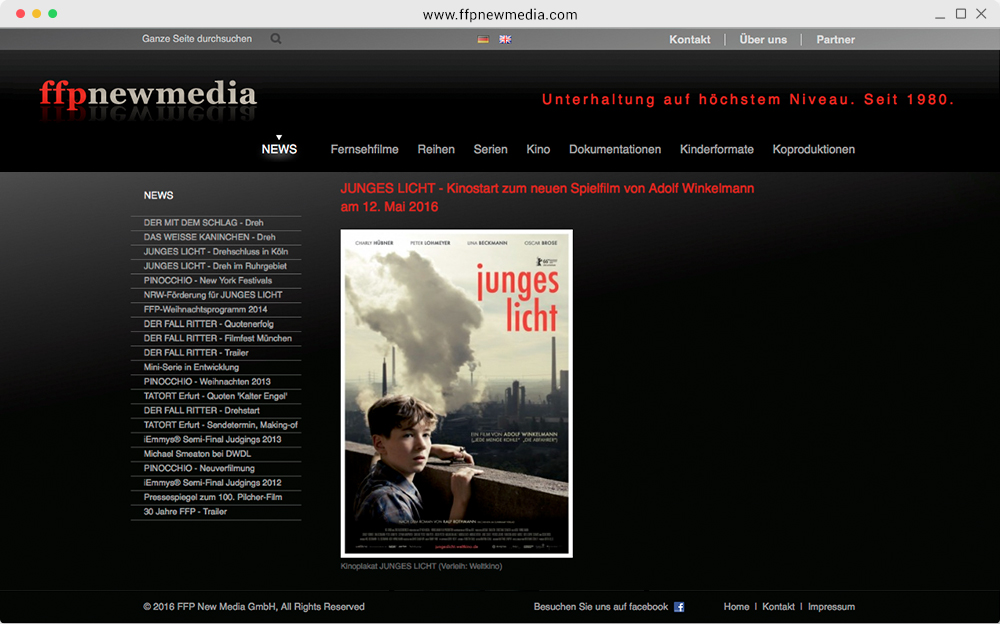Click the sidebar NEWS heading
1000x624 pixels.
pos(158,195)
